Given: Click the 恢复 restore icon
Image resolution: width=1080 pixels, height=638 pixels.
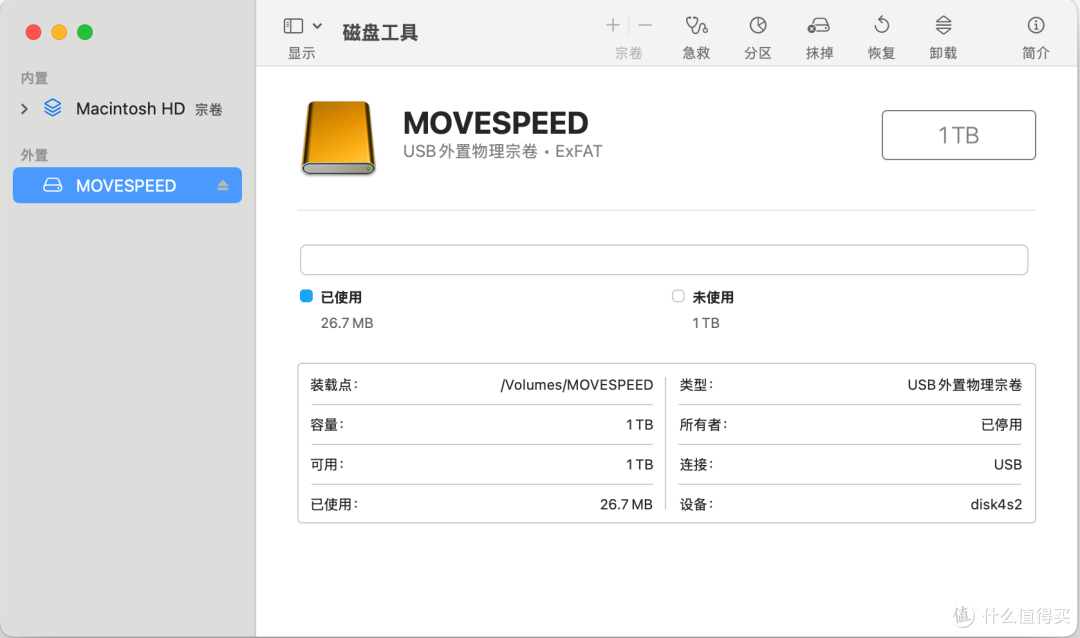Looking at the screenshot, I should click(882, 25).
